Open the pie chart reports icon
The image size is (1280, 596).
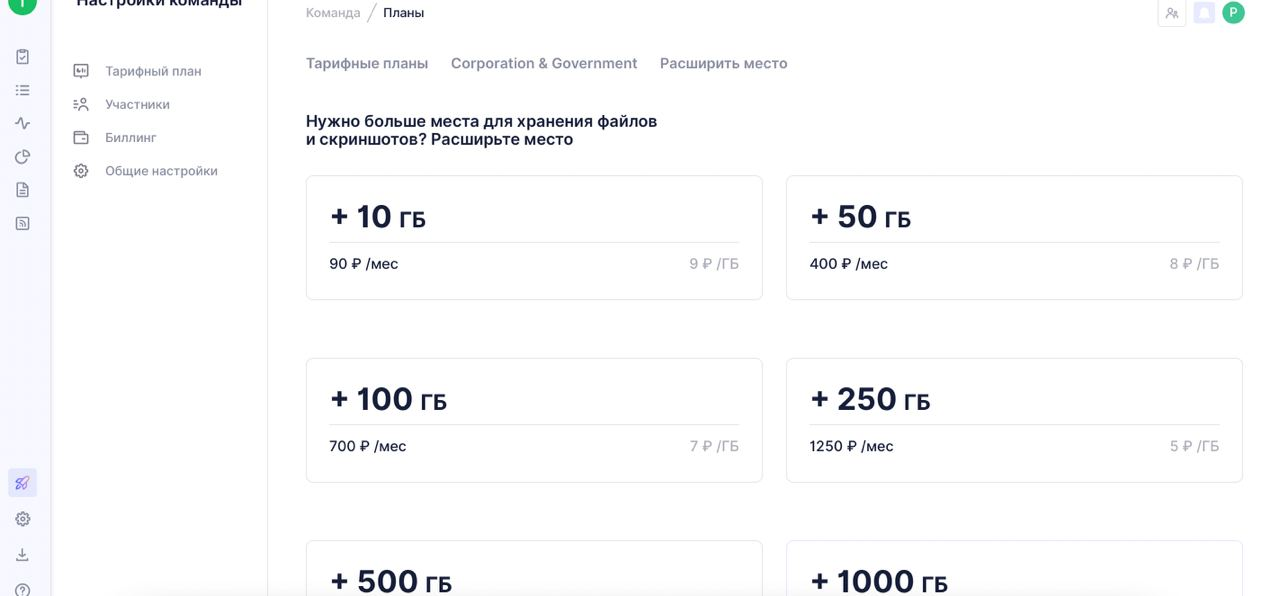[x=22, y=156]
